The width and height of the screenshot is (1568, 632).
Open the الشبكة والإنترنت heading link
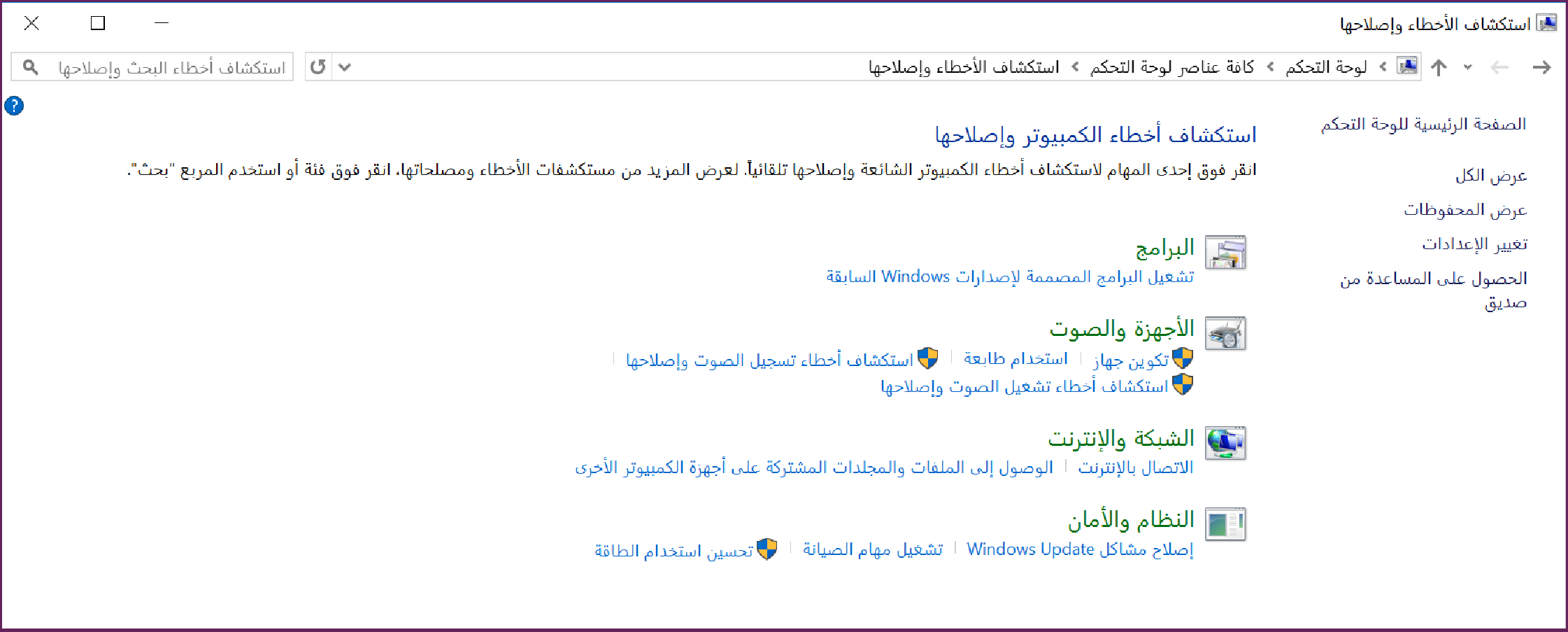(1121, 438)
